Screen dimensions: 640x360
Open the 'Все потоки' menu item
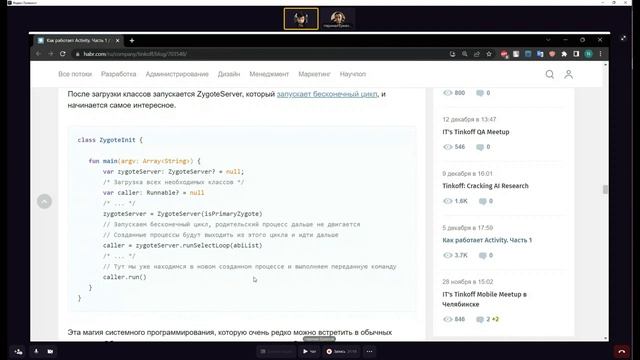coord(75,74)
